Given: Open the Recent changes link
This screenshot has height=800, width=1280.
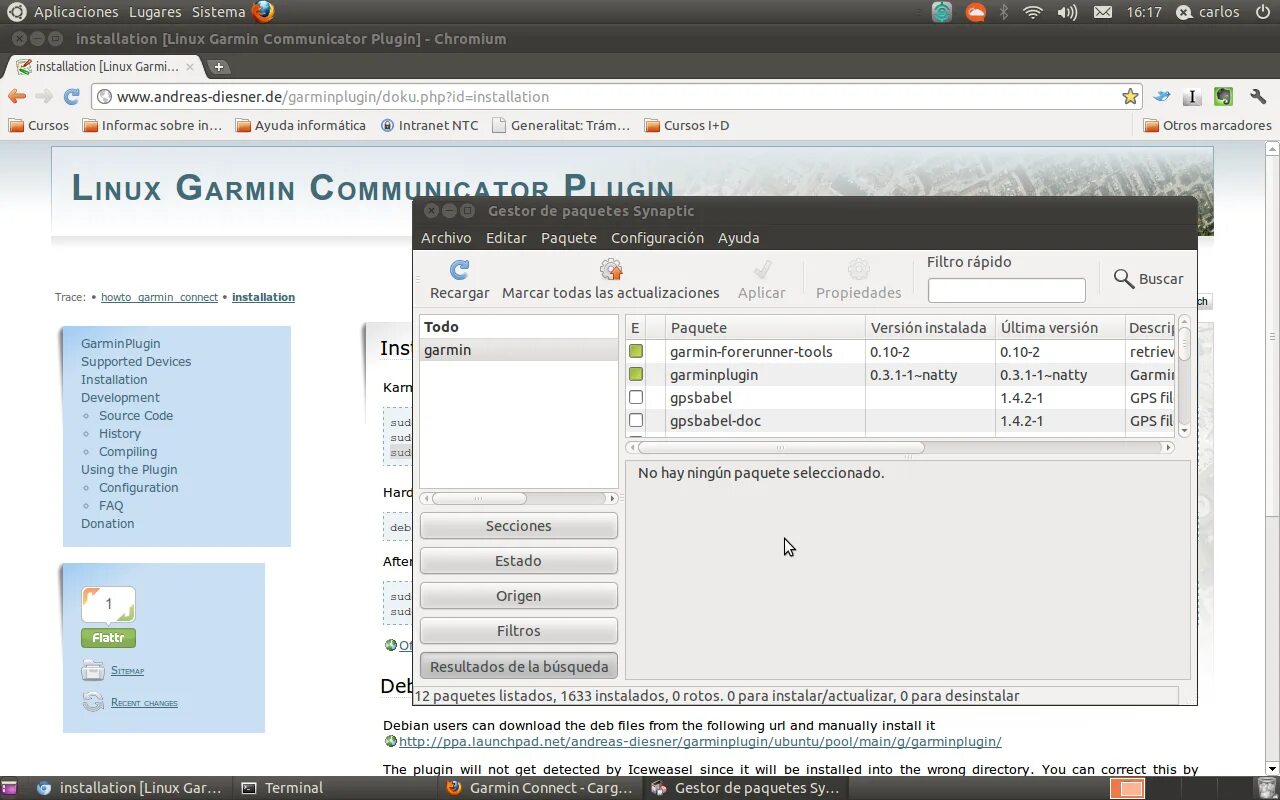Looking at the screenshot, I should (144, 703).
